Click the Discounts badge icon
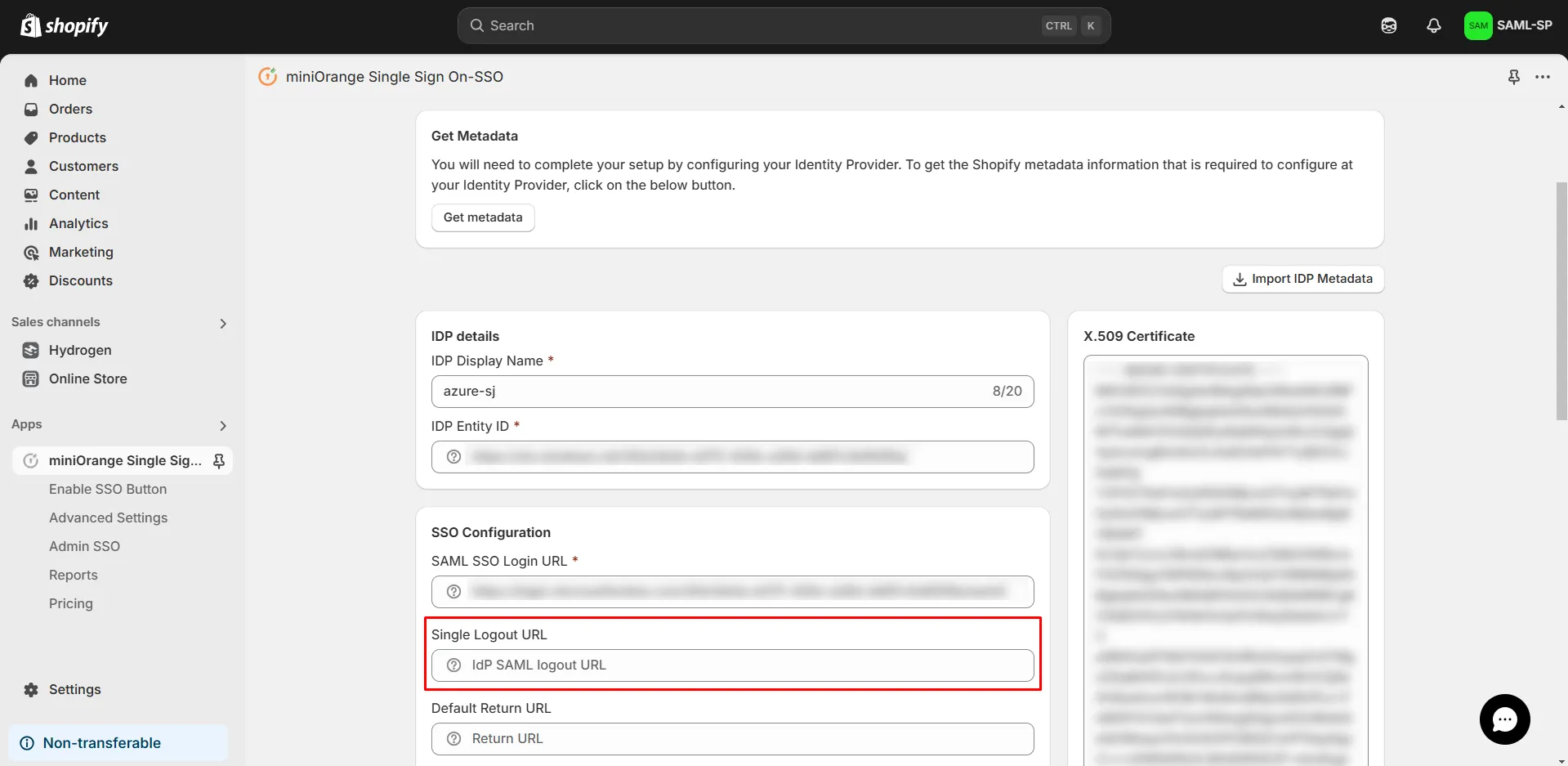This screenshot has height=766, width=1568. [x=31, y=280]
